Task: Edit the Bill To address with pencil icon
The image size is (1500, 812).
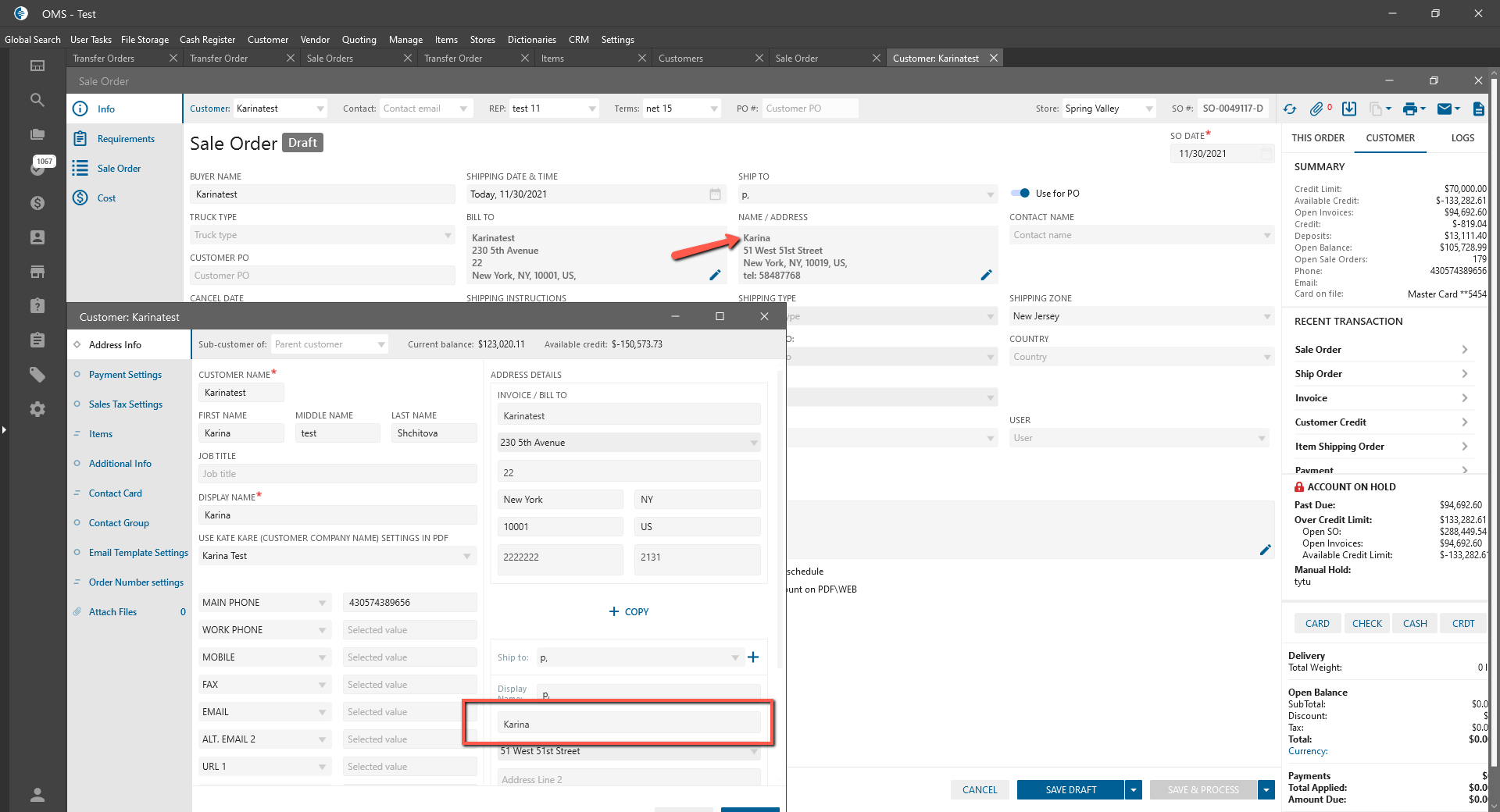Action: pos(715,275)
